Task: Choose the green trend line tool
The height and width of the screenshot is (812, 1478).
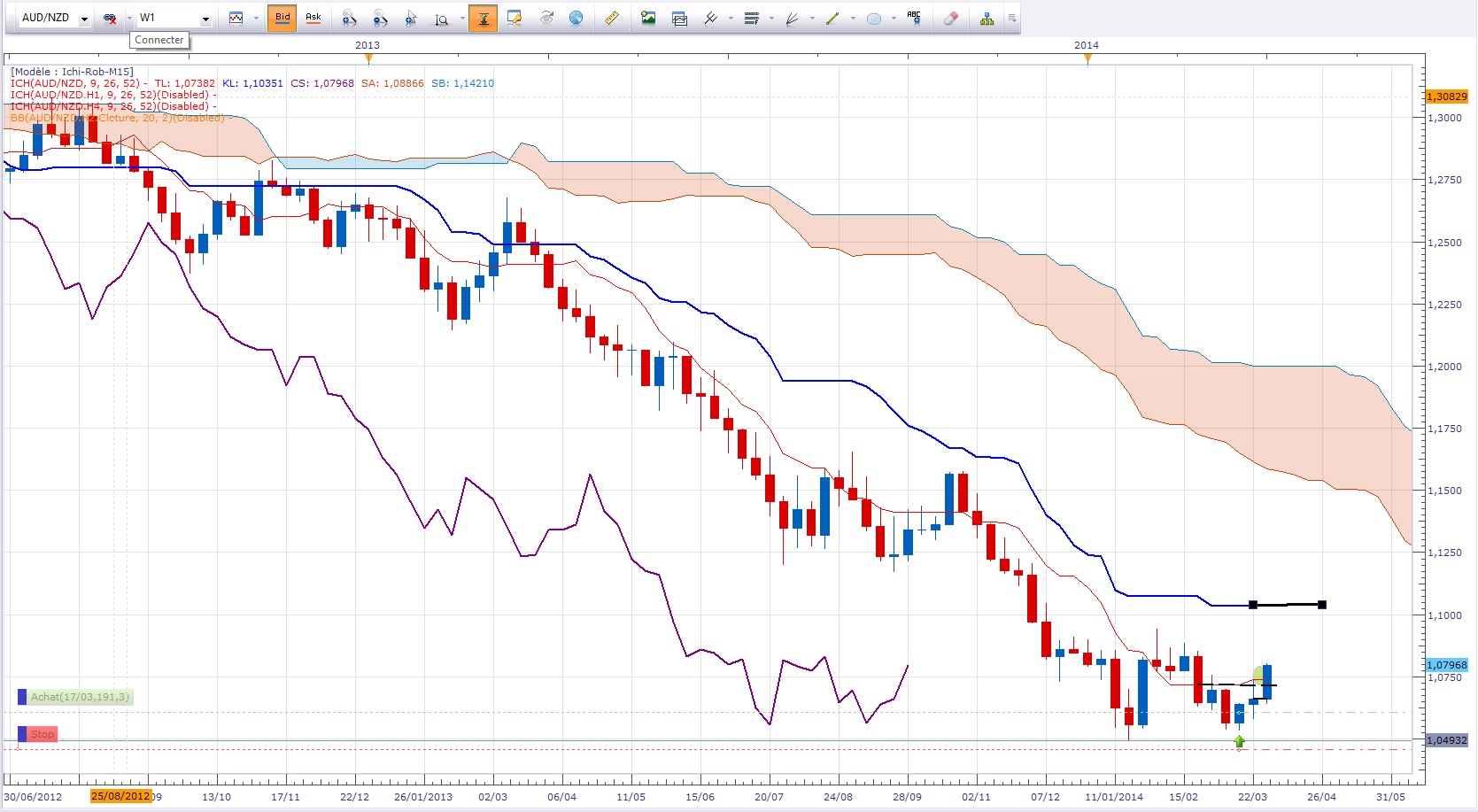Action: tap(832, 19)
